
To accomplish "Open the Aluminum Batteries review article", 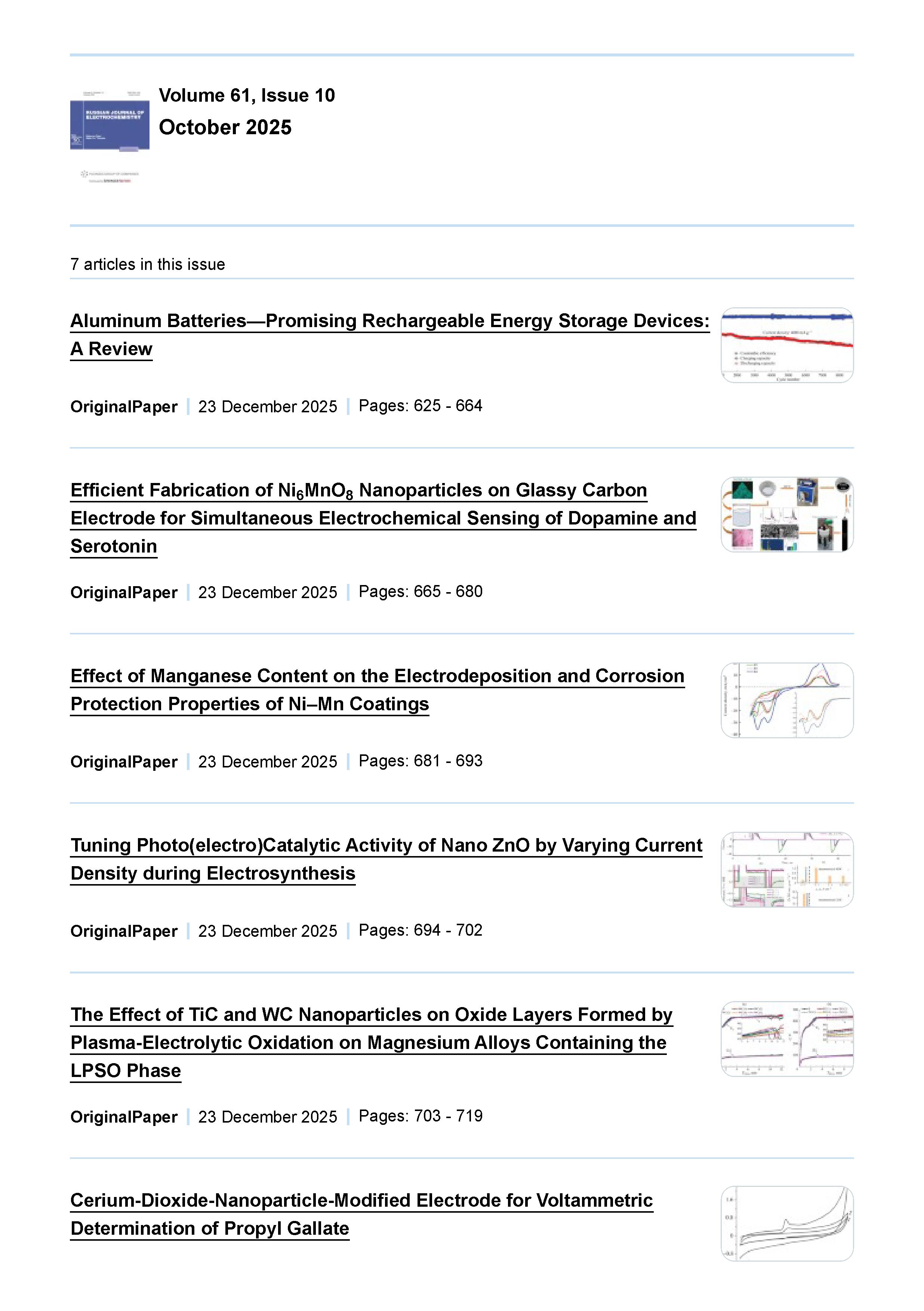I will (x=389, y=321).
